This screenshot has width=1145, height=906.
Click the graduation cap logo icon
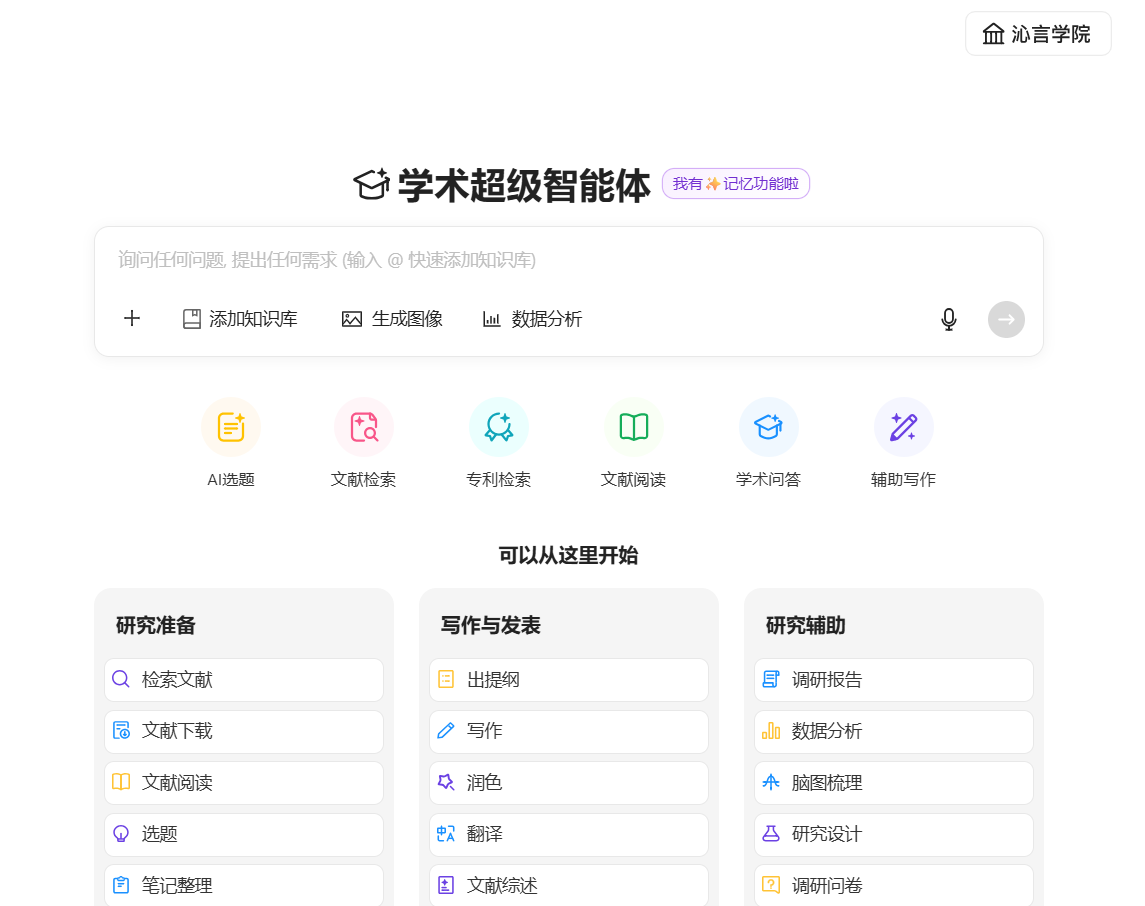coord(372,184)
